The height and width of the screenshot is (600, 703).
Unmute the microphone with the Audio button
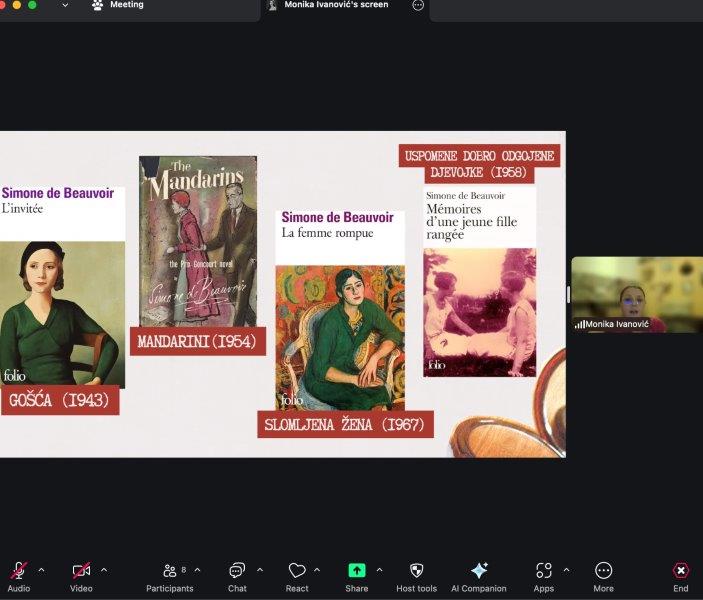[x=18, y=571]
